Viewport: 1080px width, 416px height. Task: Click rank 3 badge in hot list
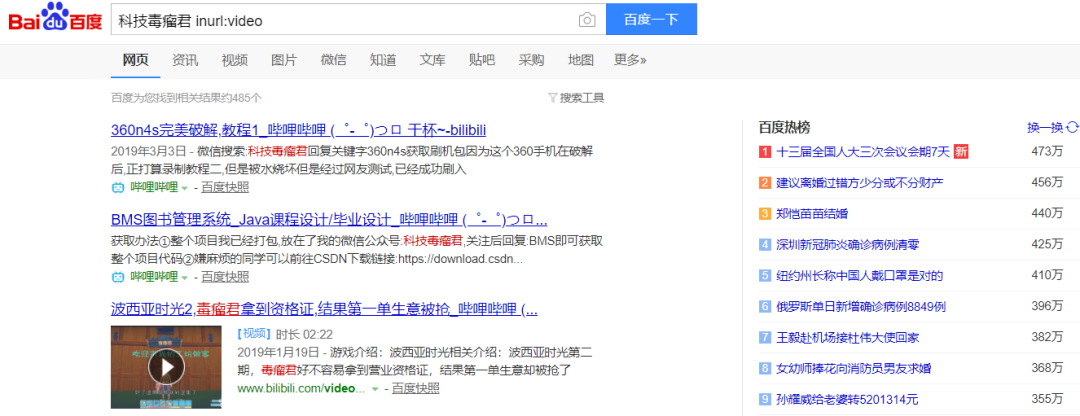pos(765,214)
